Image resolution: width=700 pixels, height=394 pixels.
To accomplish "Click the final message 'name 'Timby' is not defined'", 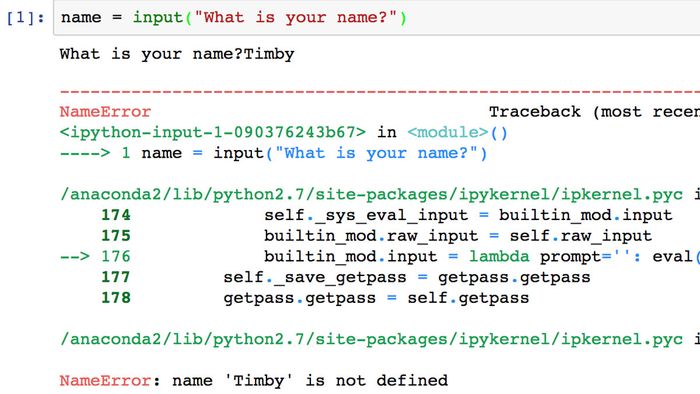I will point(310,381).
